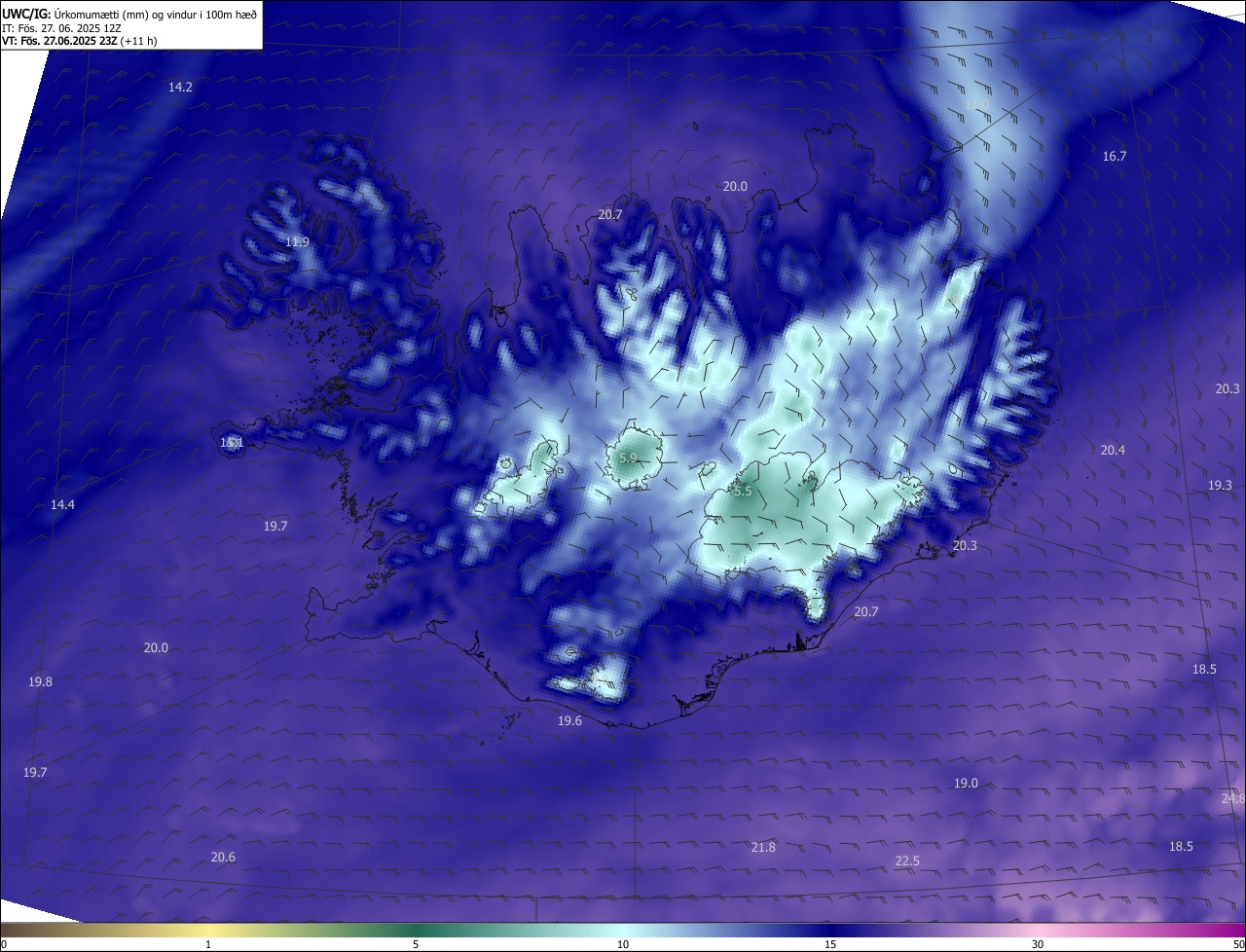Click the color scale tick label '0'
This screenshot has width=1246, height=952.
3,944
